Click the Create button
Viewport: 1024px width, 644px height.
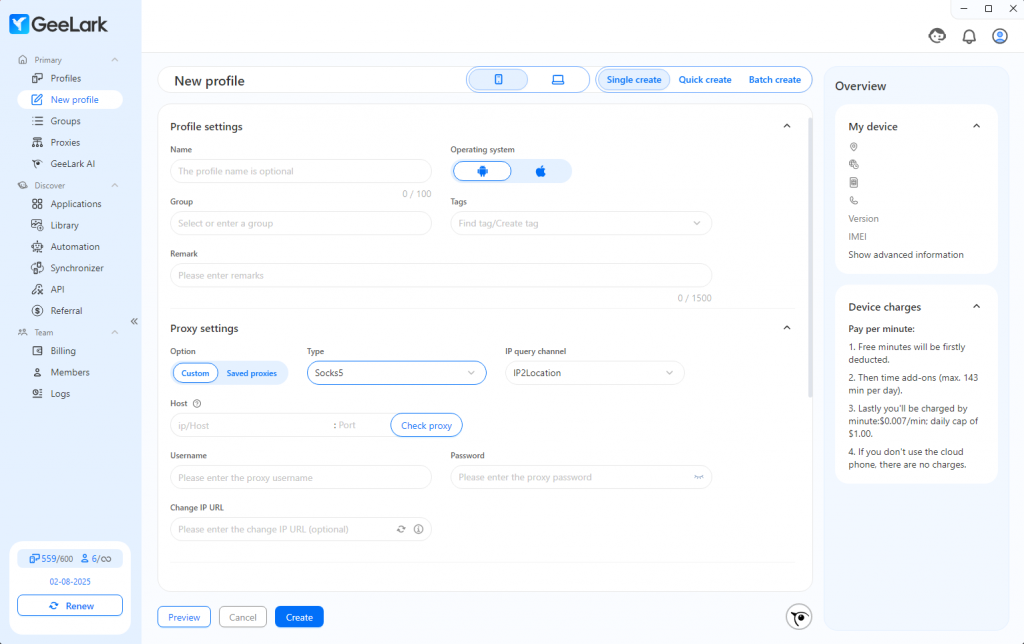coord(299,617)
